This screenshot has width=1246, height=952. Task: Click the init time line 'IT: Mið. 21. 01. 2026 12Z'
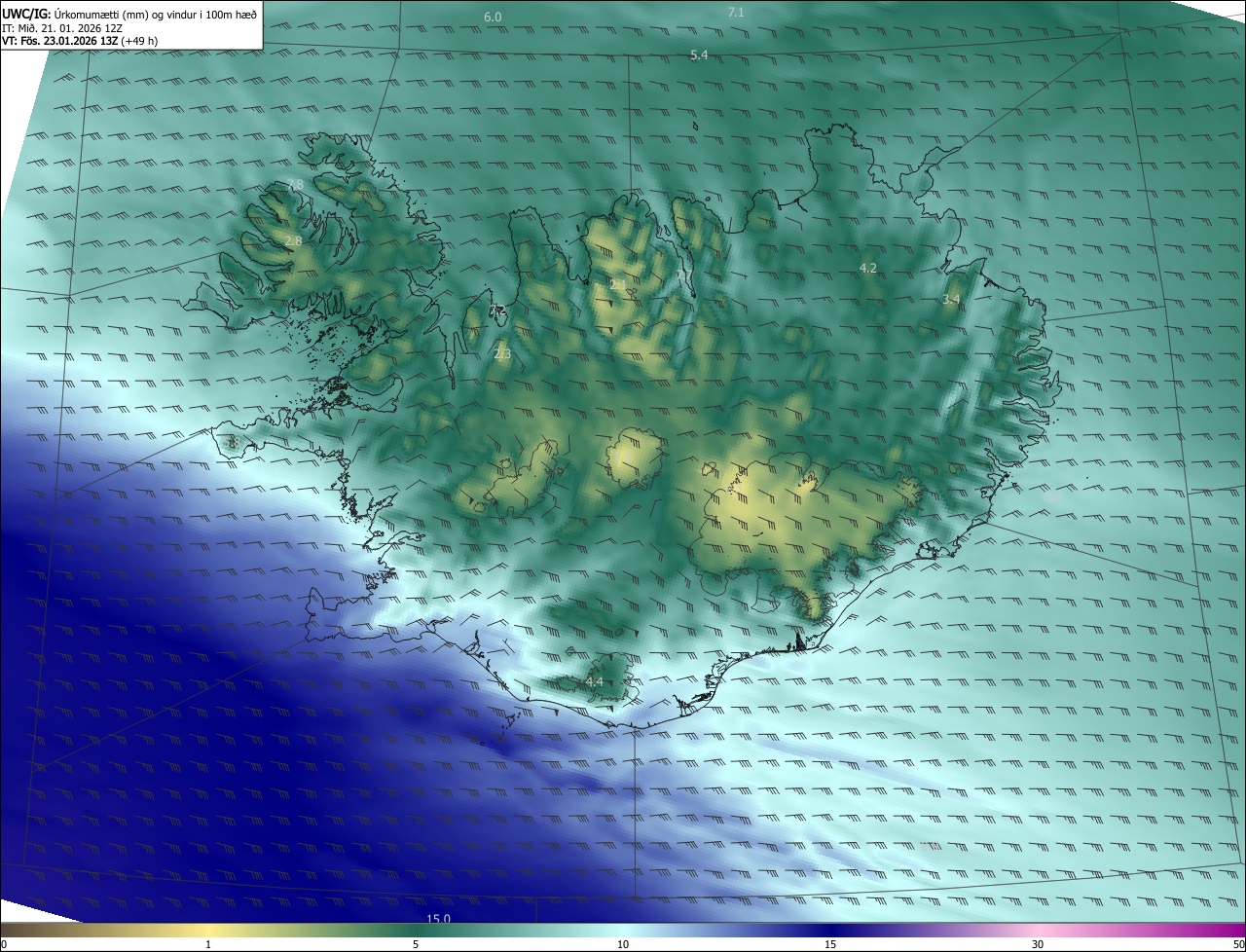click(62, 28)
